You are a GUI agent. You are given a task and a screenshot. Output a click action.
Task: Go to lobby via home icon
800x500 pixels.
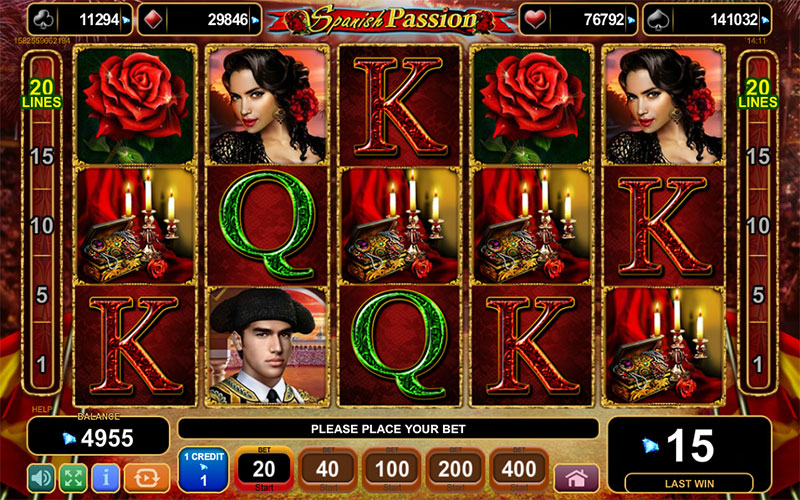(x=577, y=479)
